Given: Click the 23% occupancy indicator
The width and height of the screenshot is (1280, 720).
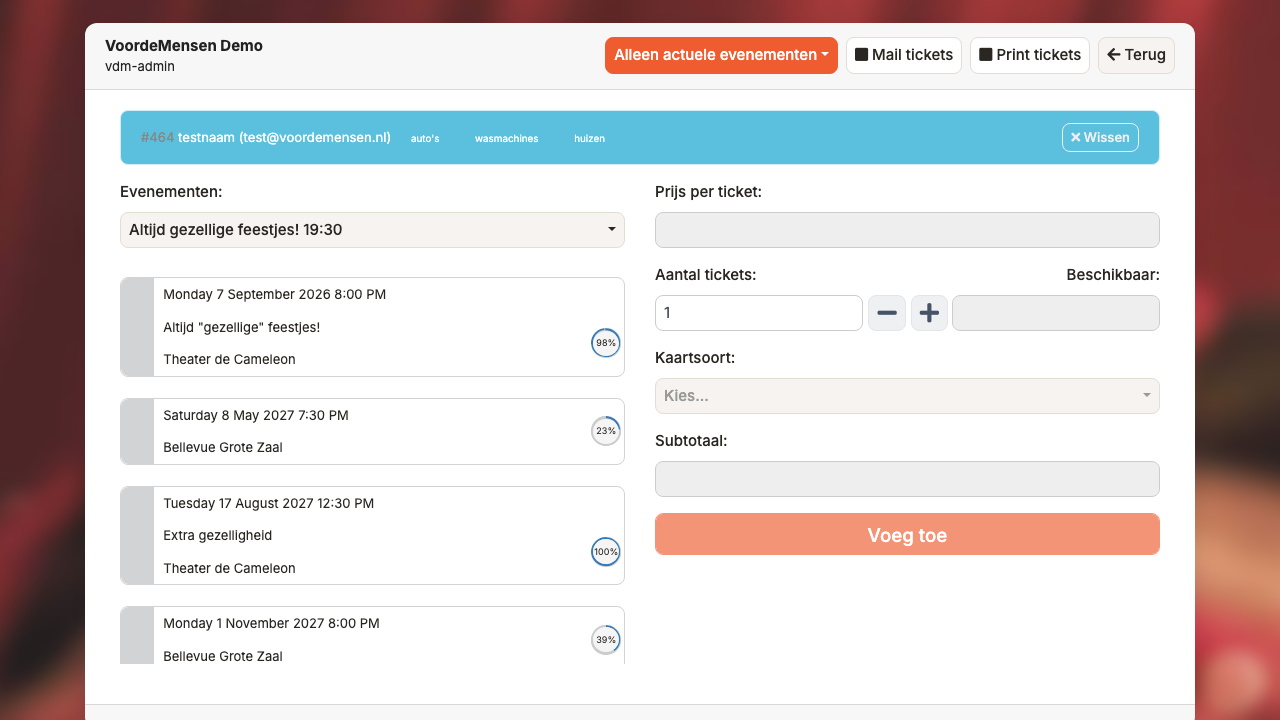Looking at the screenshot, I should (x=606, y=431).
